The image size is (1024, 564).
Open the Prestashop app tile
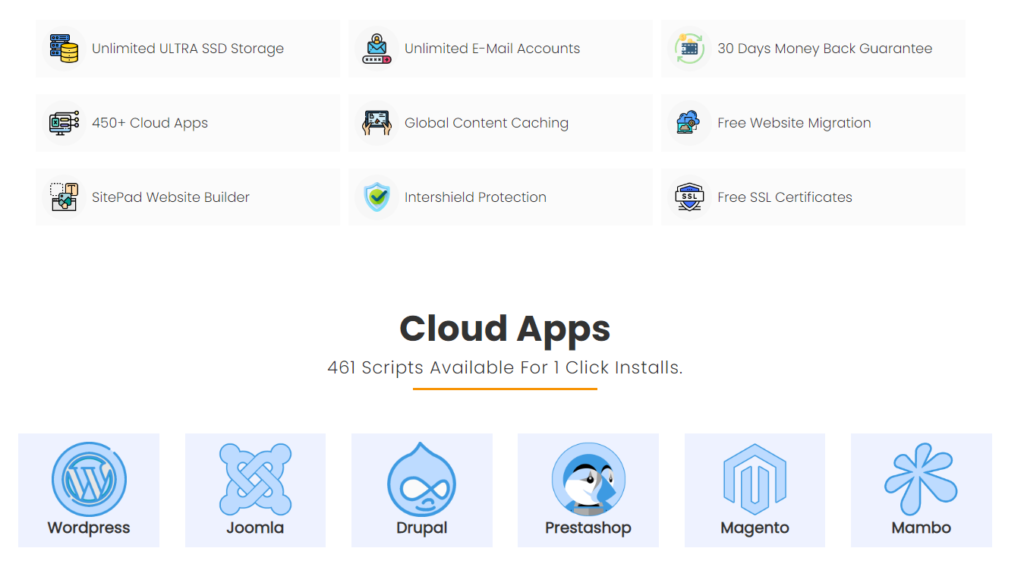588,490
